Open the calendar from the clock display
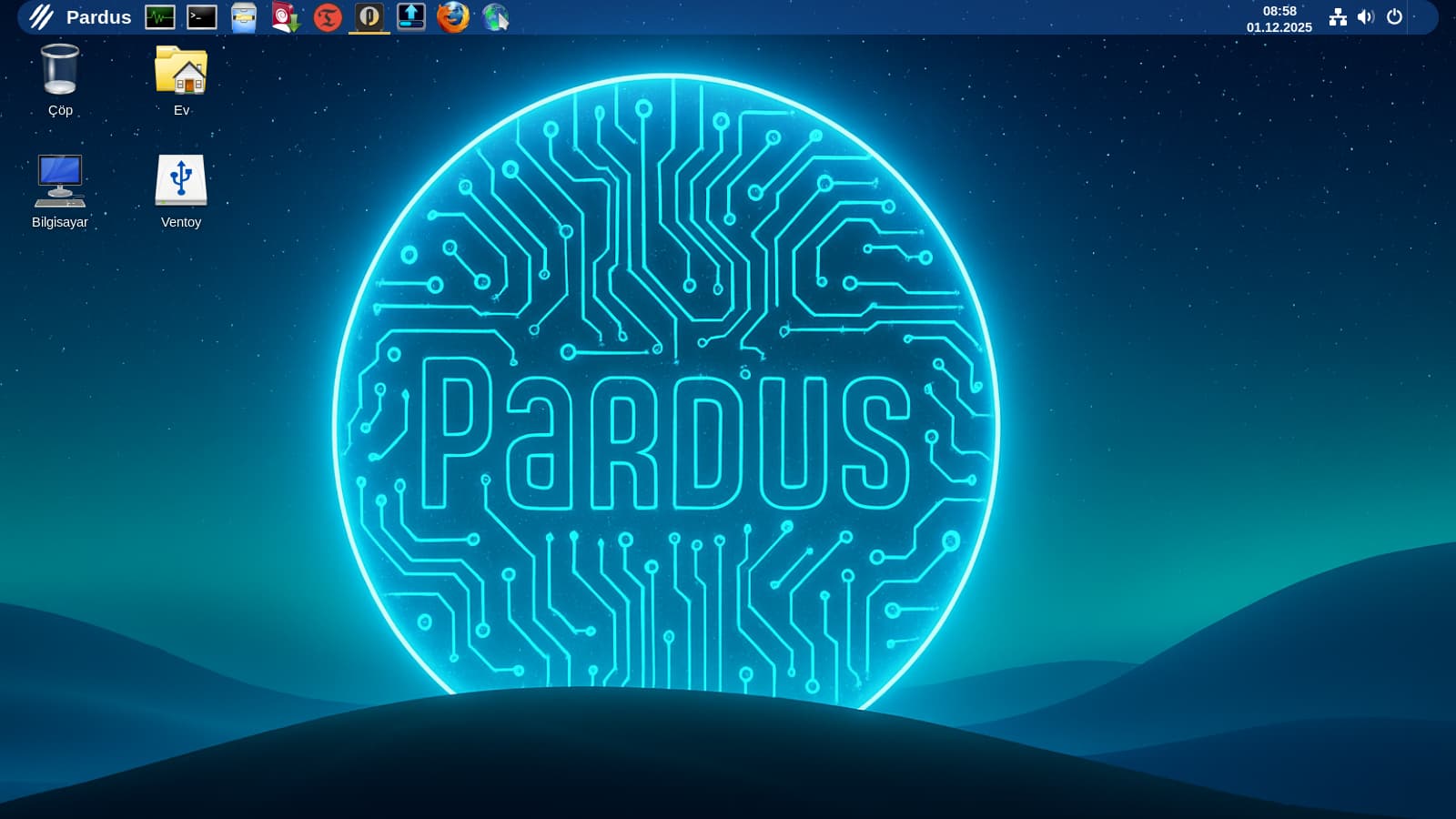Screen dimensions: 1456x819 pyautogui.click(x=1279, y=18)
